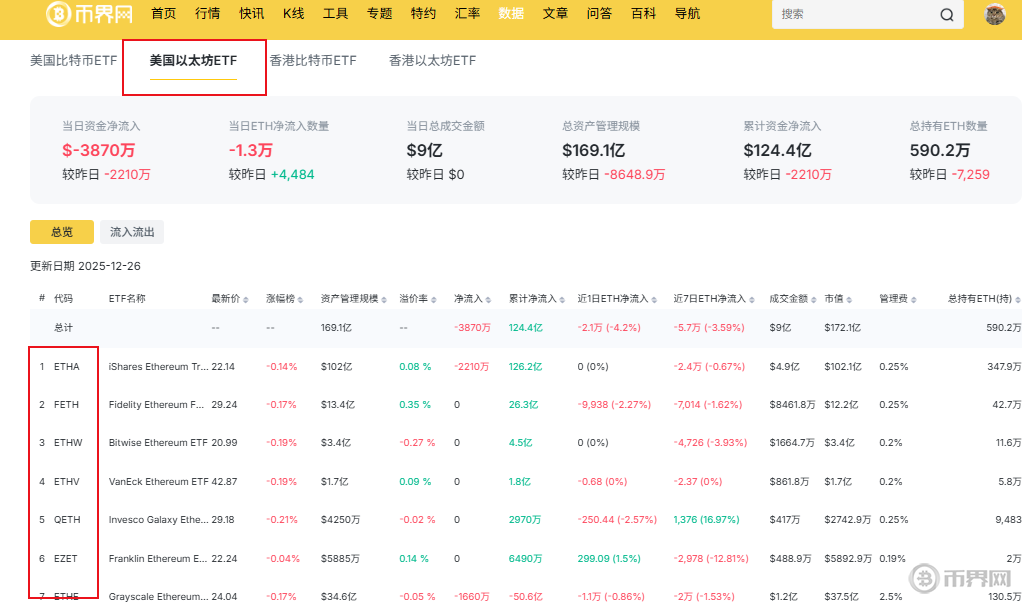Viewport: 1022px width, 606px height.
Task: Sort by 总持有ETH column arrows
Action: (x=1017, y=299)
